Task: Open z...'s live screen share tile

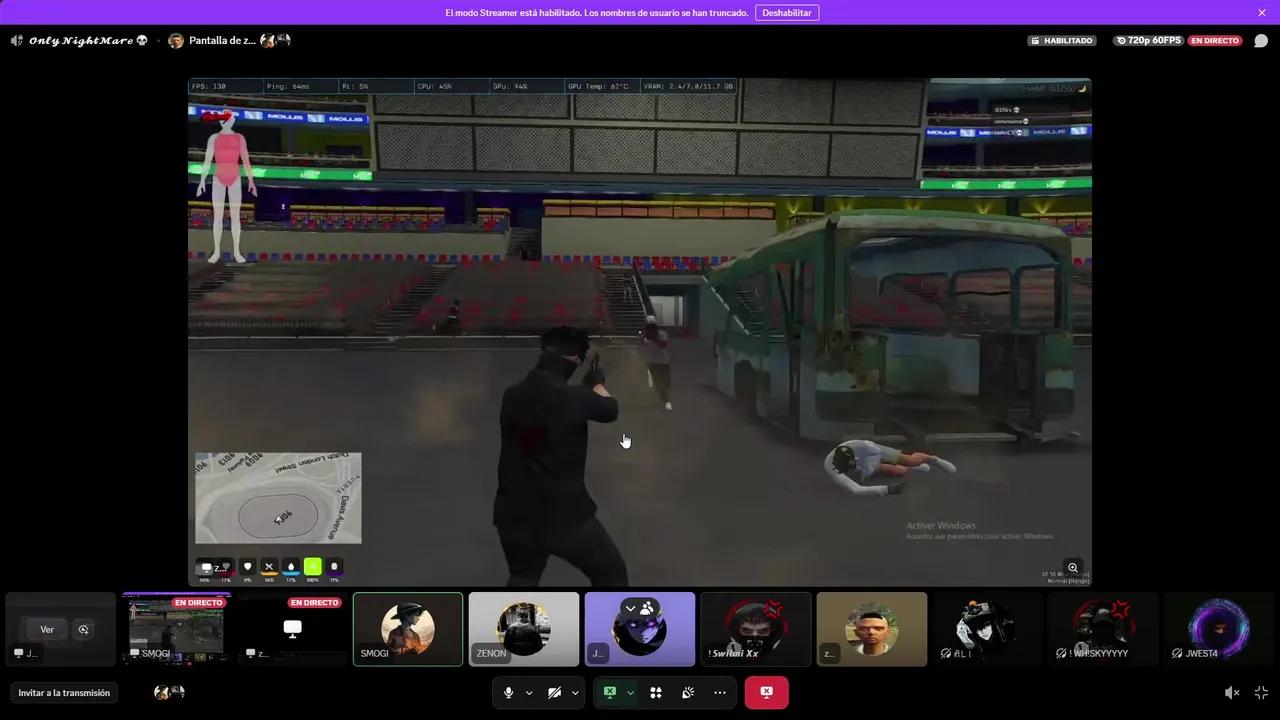Action: tap(292, 629)
